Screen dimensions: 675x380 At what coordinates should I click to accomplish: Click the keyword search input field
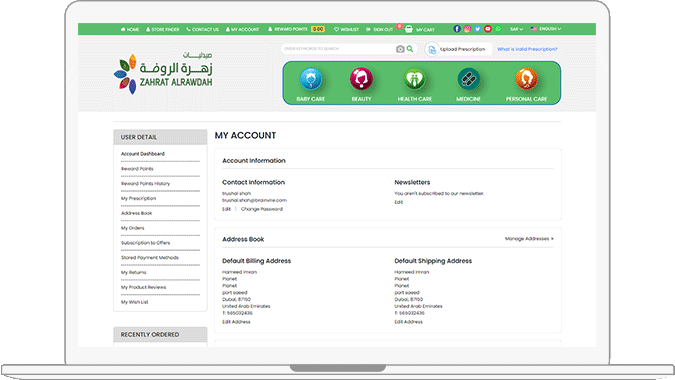(x=338, y=49)
